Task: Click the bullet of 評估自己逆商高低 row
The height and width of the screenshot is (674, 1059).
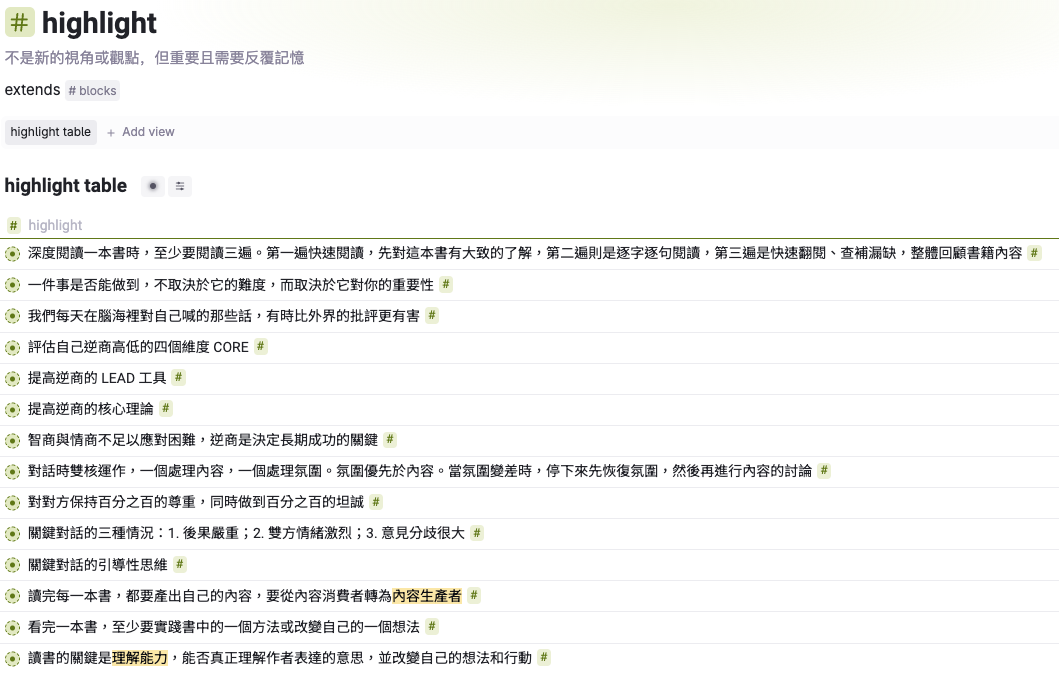Action: [x=12, y=348]
